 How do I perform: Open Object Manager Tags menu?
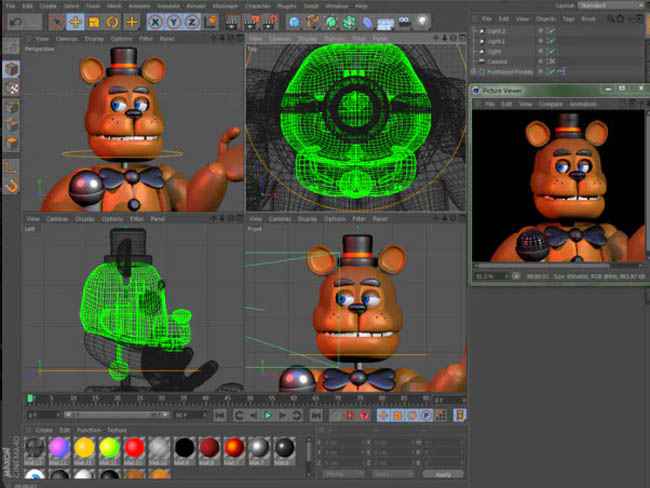tap(568, 19)
